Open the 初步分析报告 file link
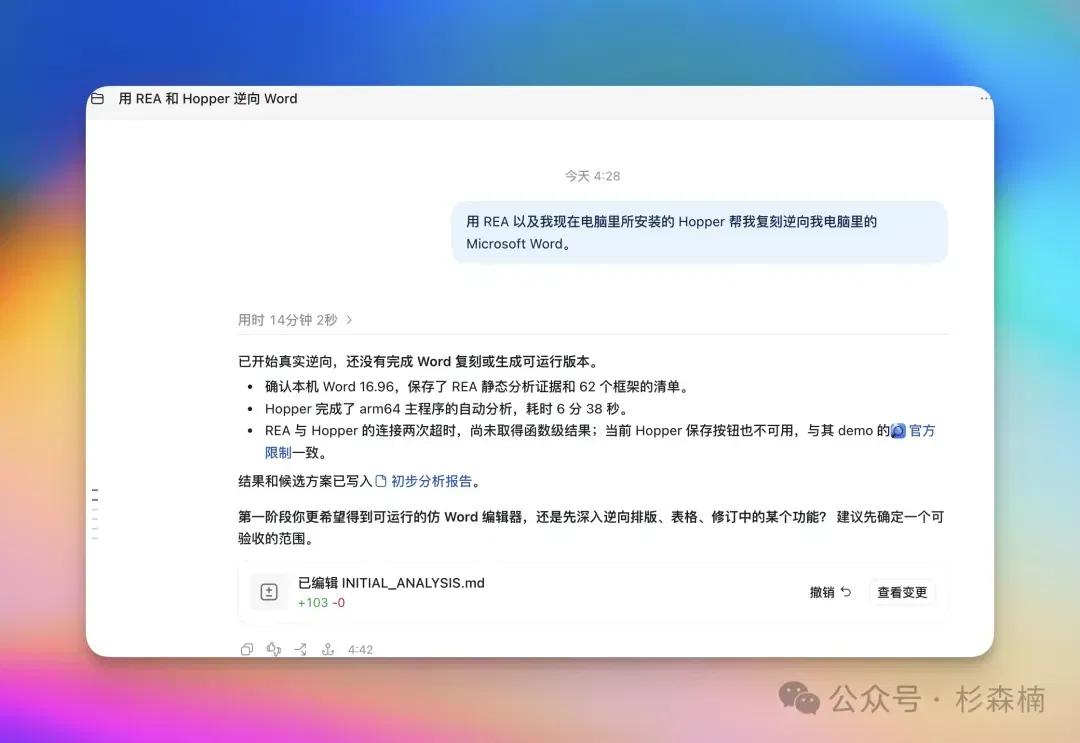Viewport: 1080px width, 743px height. [424, 481]
